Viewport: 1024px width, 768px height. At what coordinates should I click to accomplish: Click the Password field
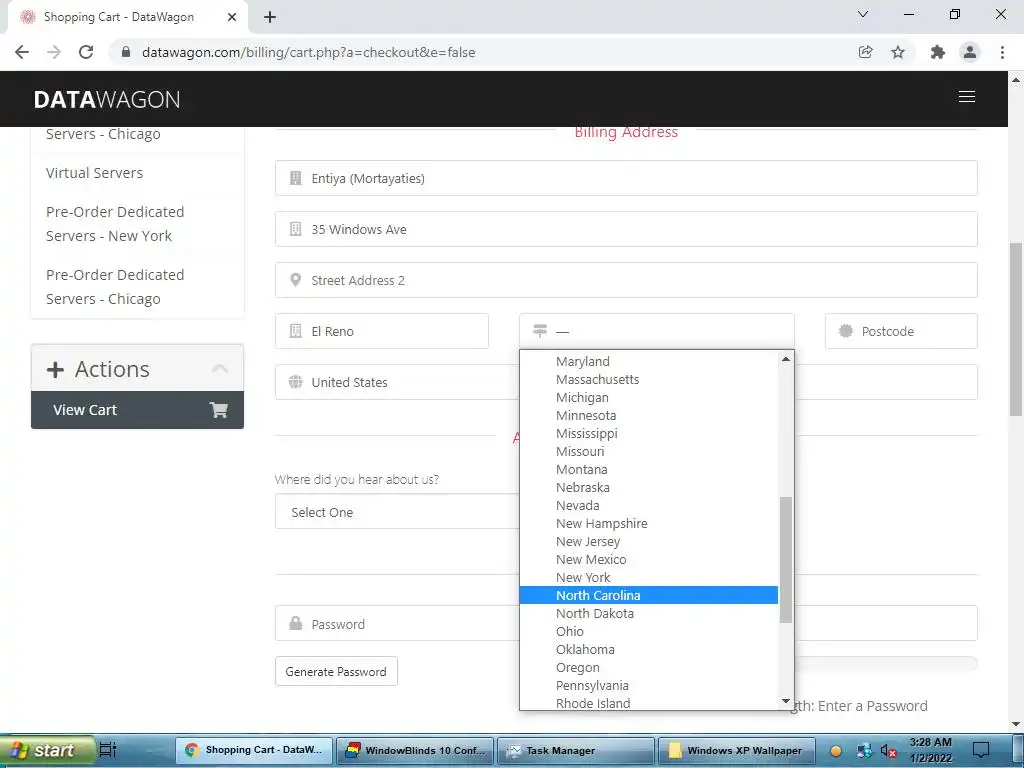(x=397, y=624)
